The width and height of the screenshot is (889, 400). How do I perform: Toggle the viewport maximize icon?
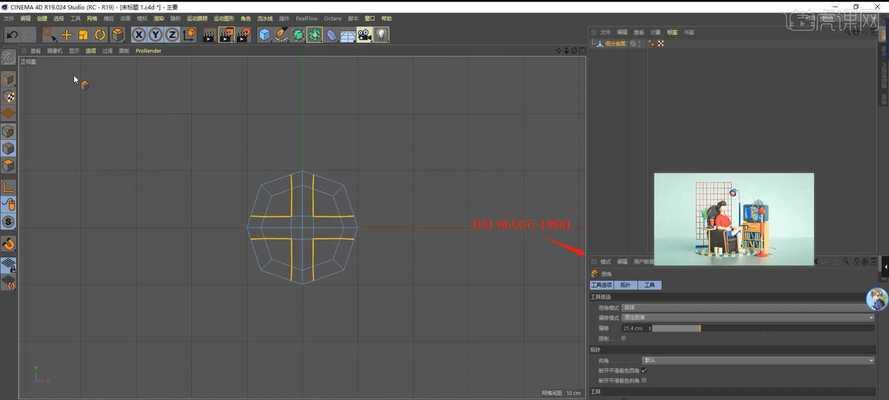pos(581,51)
